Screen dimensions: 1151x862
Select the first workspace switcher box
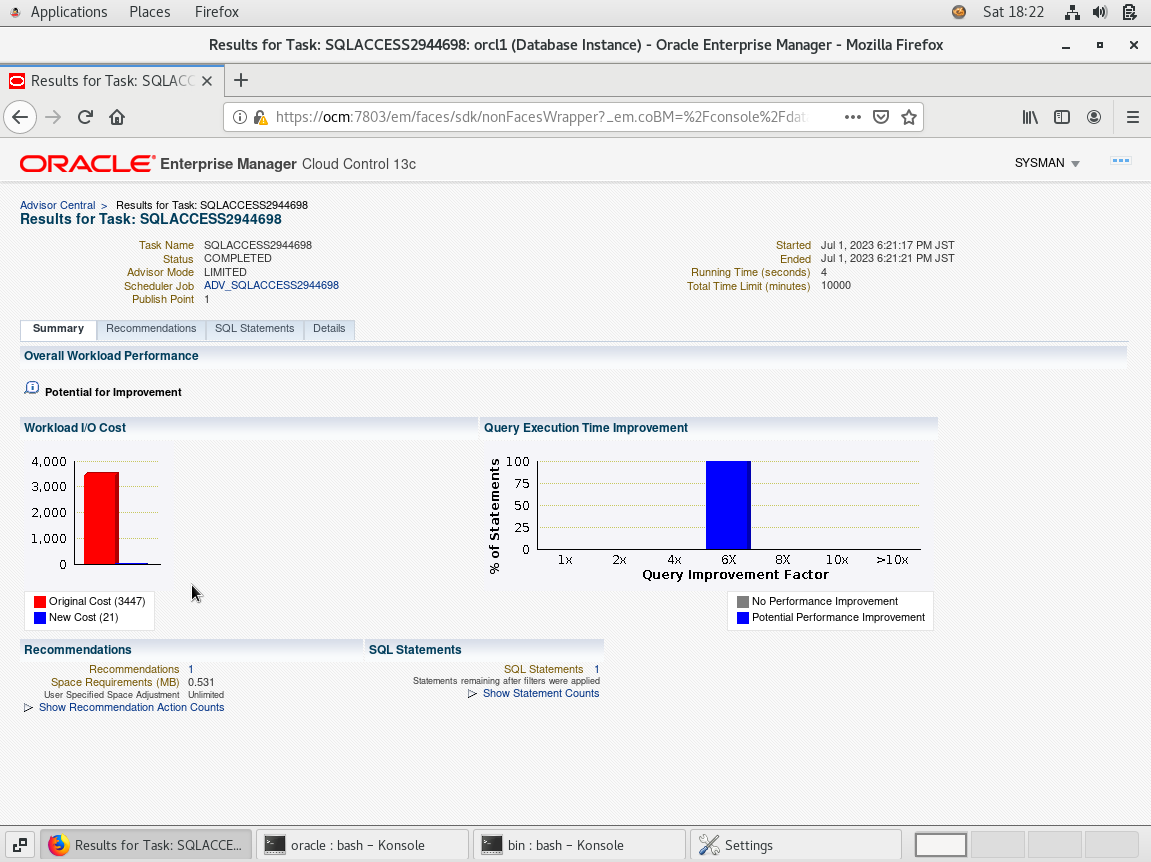coord(940,845)
